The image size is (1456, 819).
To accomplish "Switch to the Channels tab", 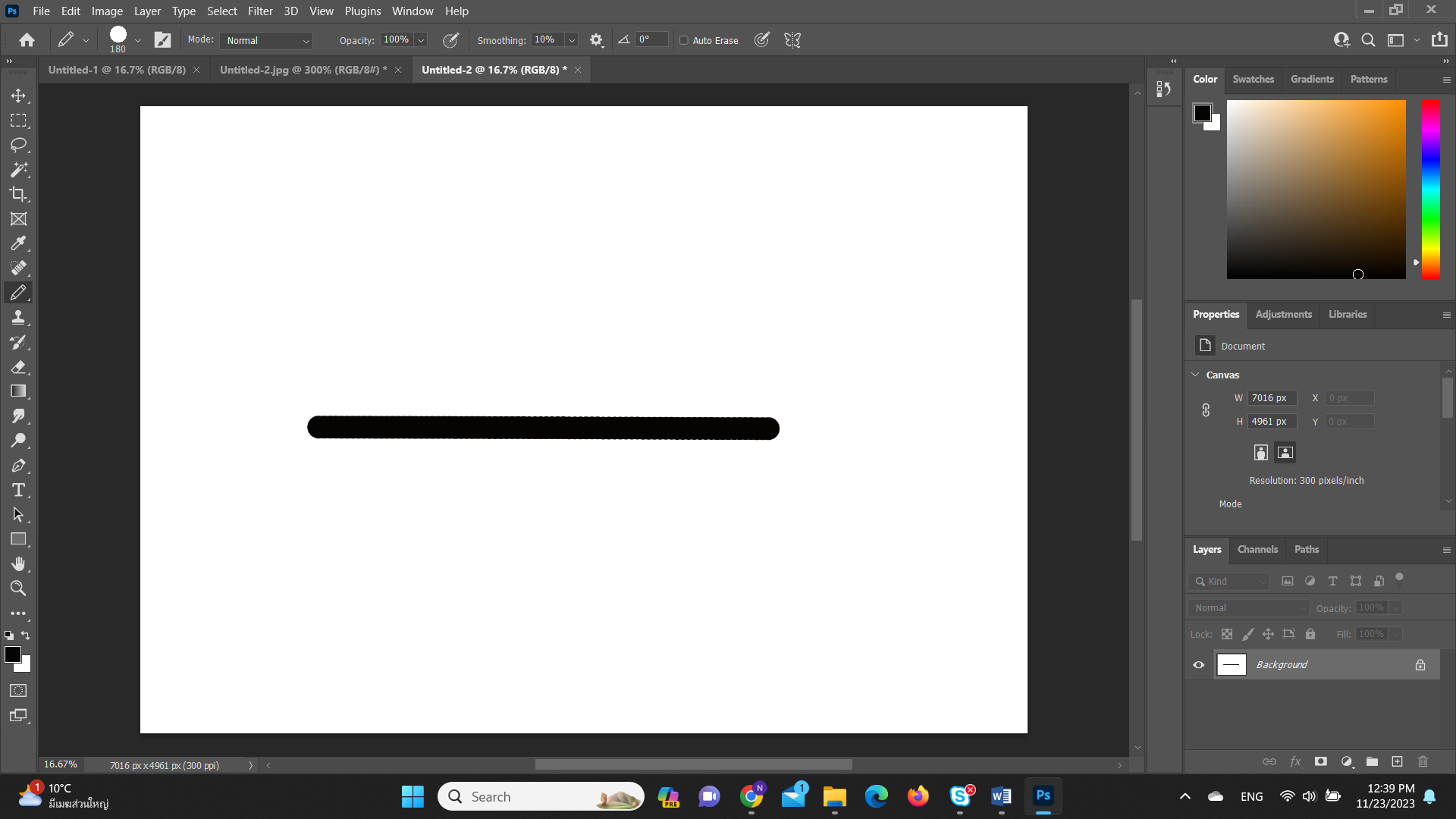I will [1257, 549].
